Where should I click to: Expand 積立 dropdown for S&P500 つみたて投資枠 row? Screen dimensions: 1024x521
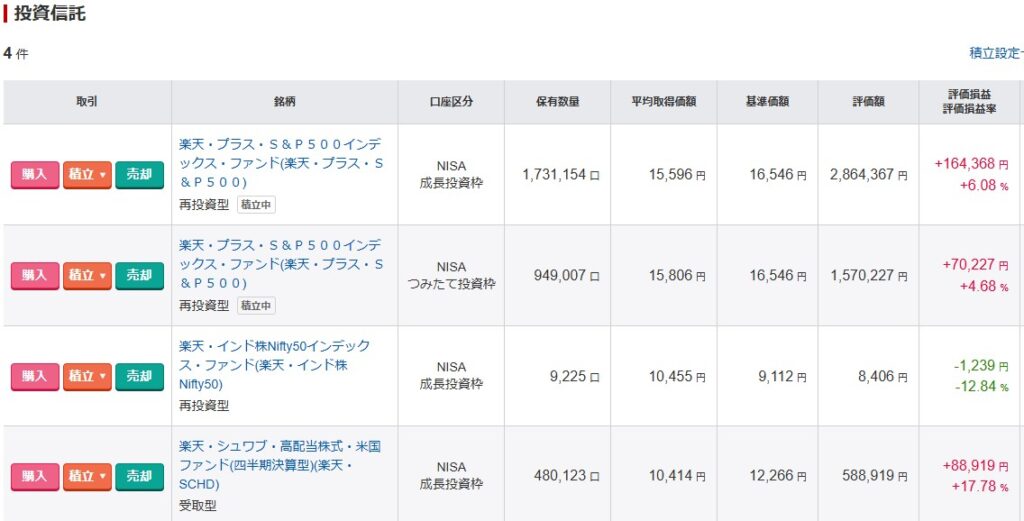[87, 276]
